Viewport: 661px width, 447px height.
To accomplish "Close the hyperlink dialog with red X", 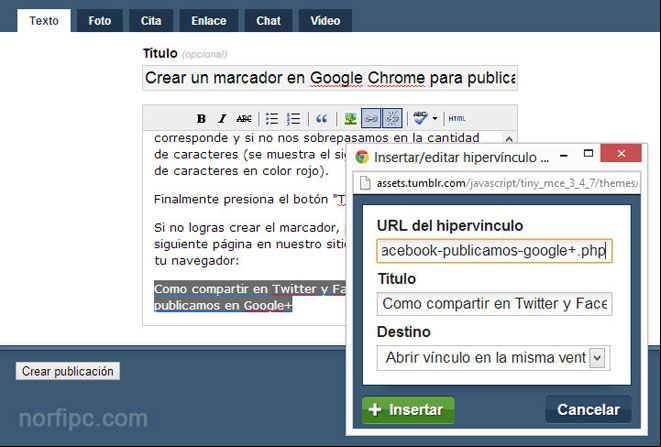I will [621, 153].
